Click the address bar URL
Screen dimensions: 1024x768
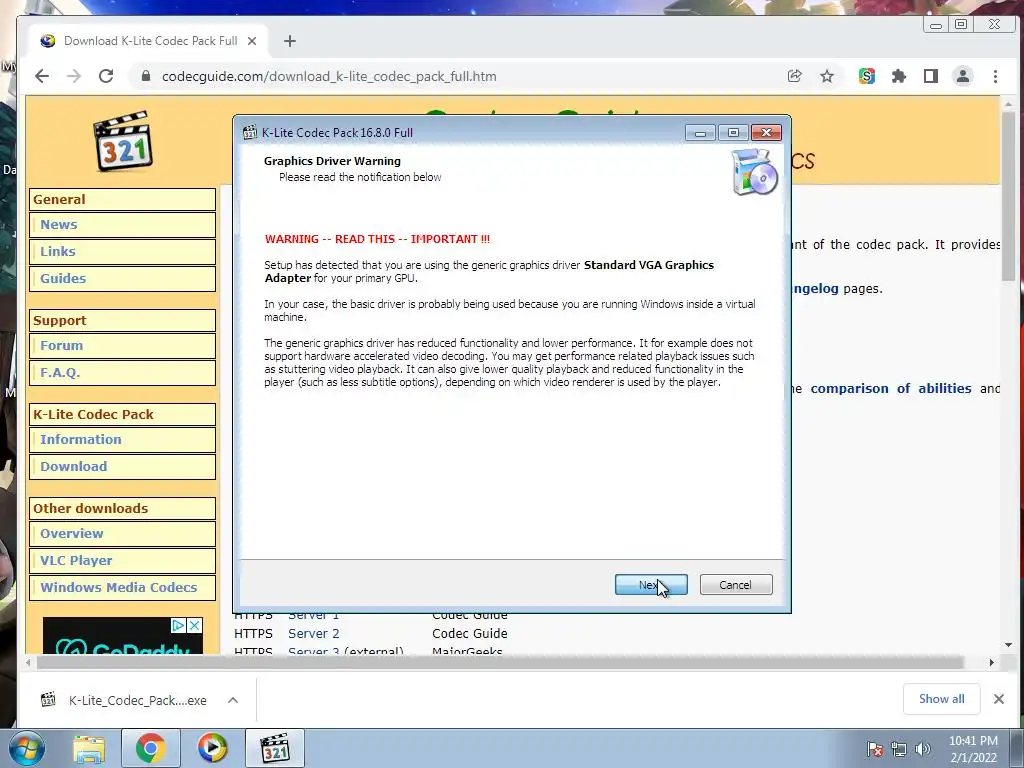329,76
